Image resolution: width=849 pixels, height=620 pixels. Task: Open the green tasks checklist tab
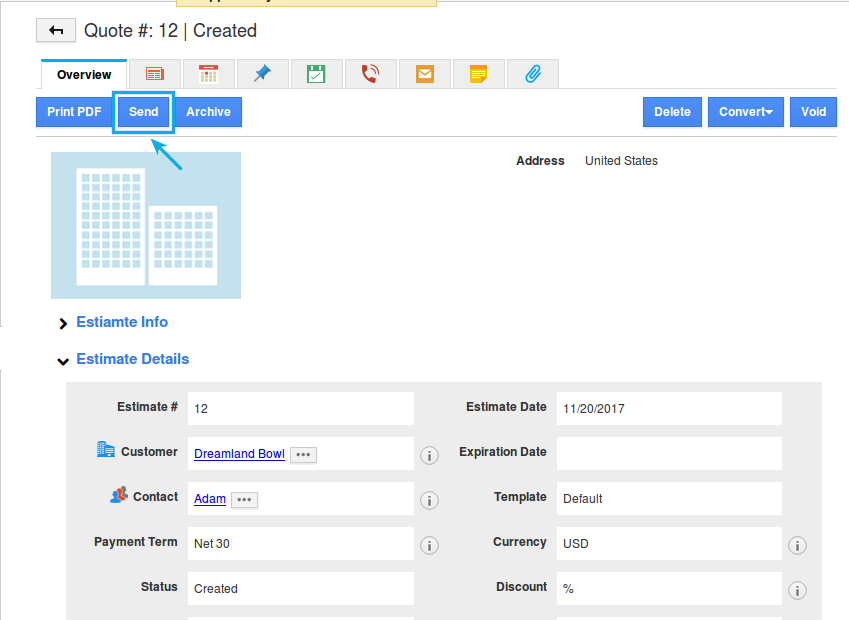pyautogui.click(x=316, y=74)
